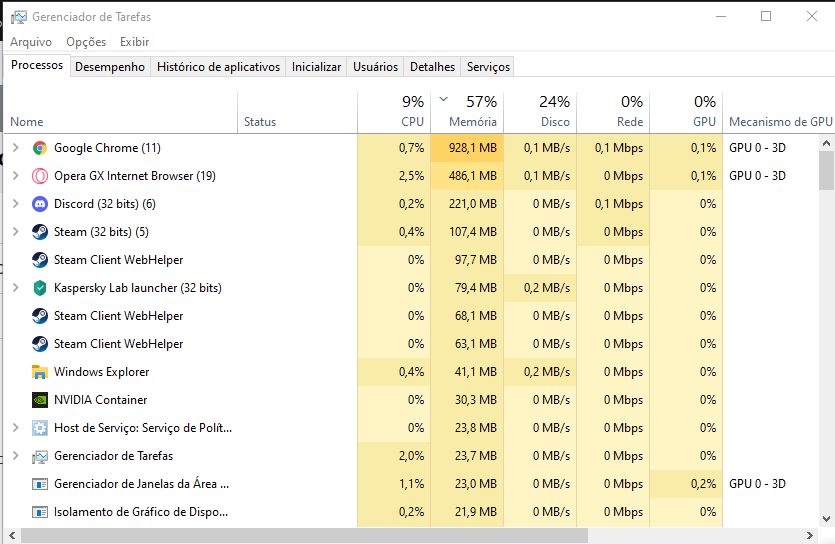This screenshot has height=544, width=835.
Task: Open the Inicializar tab
Action: tap(316, 67)
